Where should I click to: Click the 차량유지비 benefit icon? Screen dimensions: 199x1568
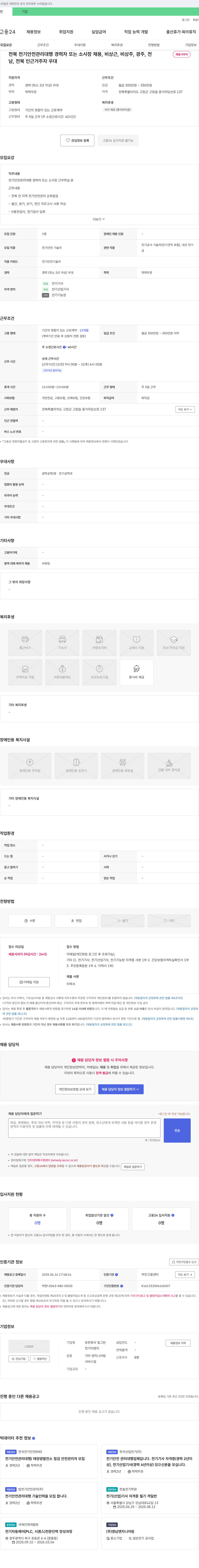[x=99, y=643]
